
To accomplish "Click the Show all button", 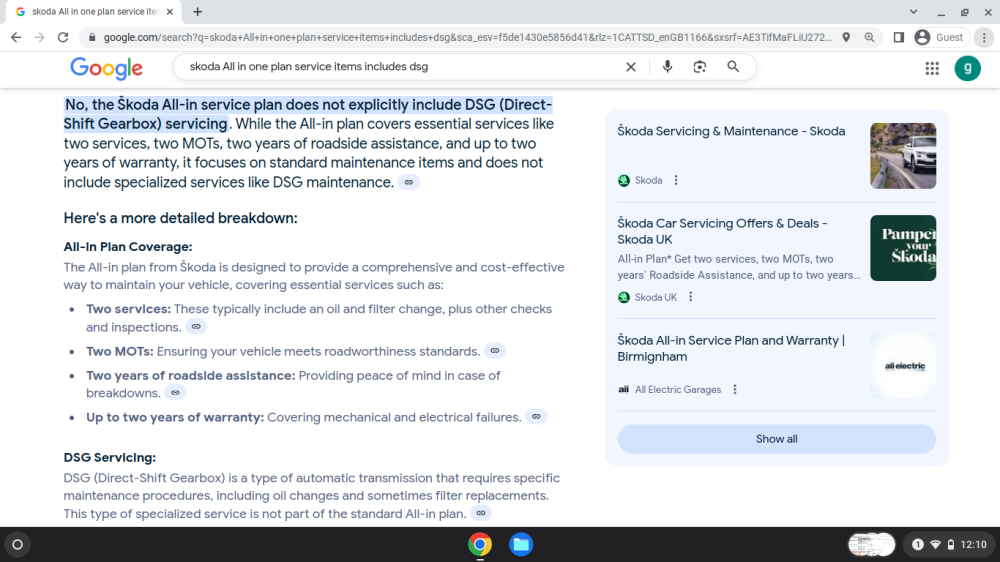I will coord(777,439).
